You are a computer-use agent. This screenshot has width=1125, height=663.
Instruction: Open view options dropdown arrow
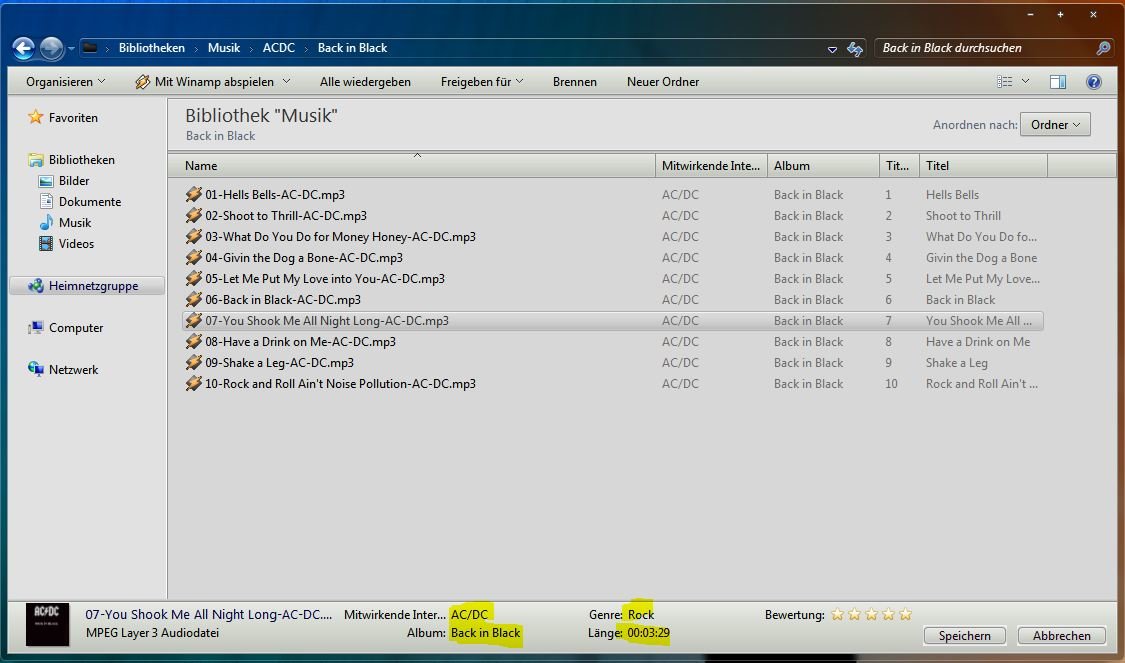click(1025, 81)
